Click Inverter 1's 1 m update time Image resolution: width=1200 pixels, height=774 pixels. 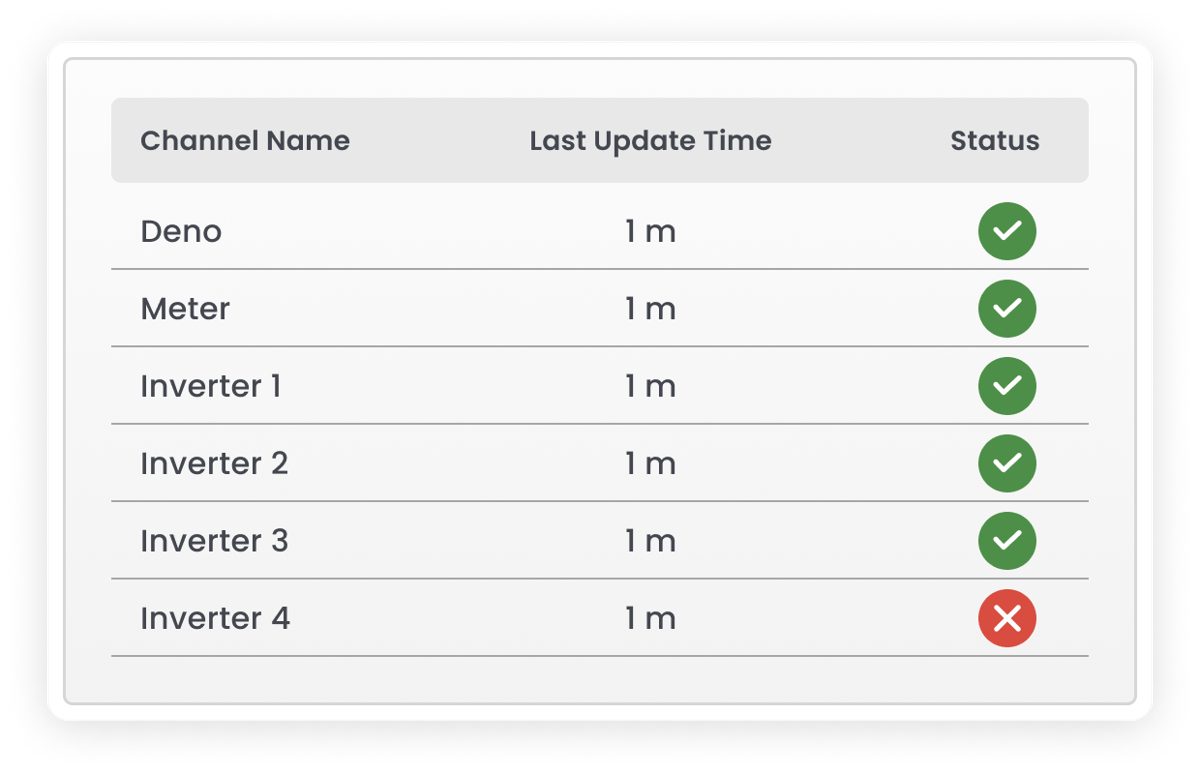point(650,386)
